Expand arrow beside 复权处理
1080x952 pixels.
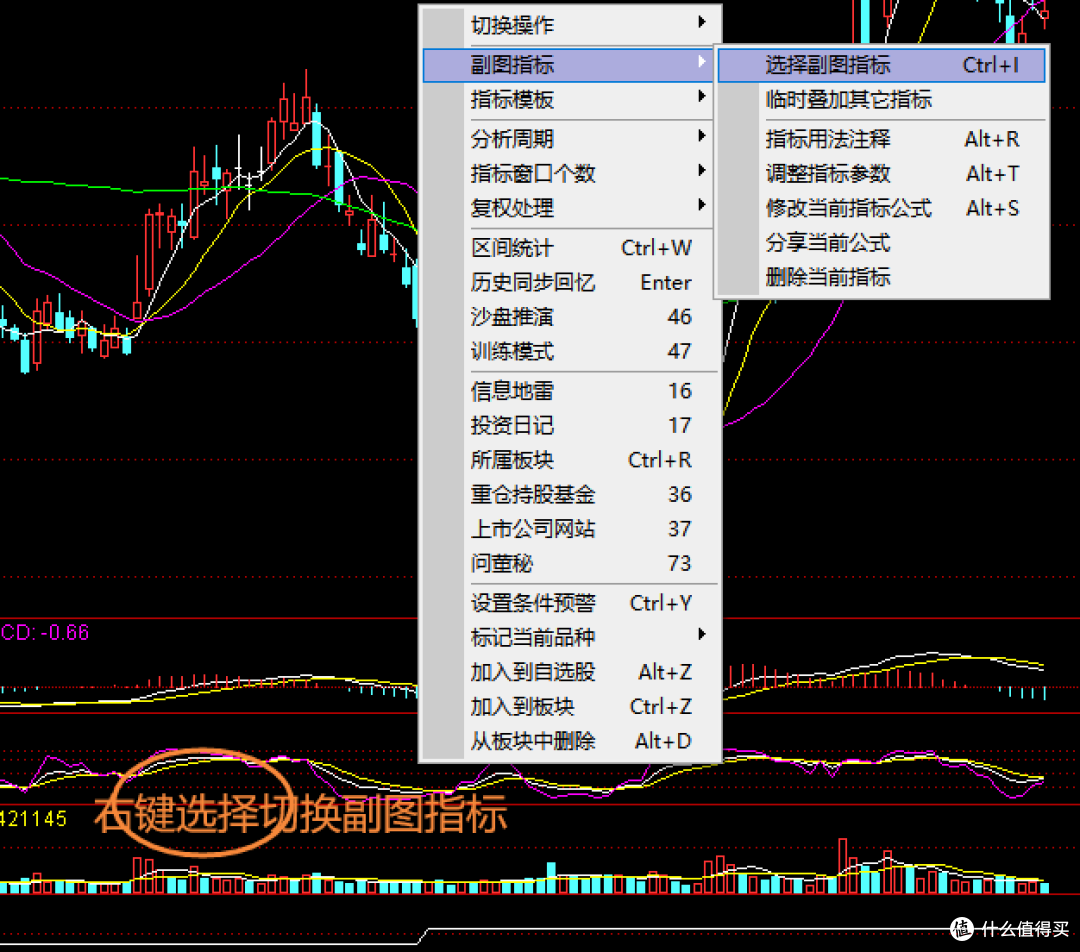pyautogui.click(x=702, y=204)
